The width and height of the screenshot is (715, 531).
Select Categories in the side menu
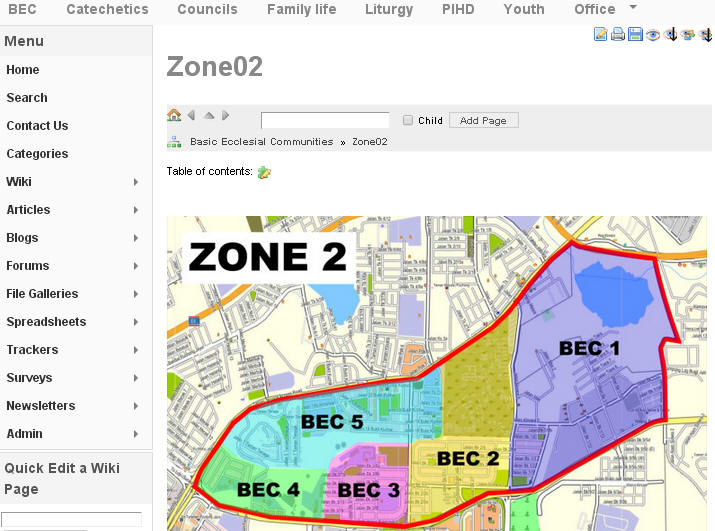coord(37,154)
